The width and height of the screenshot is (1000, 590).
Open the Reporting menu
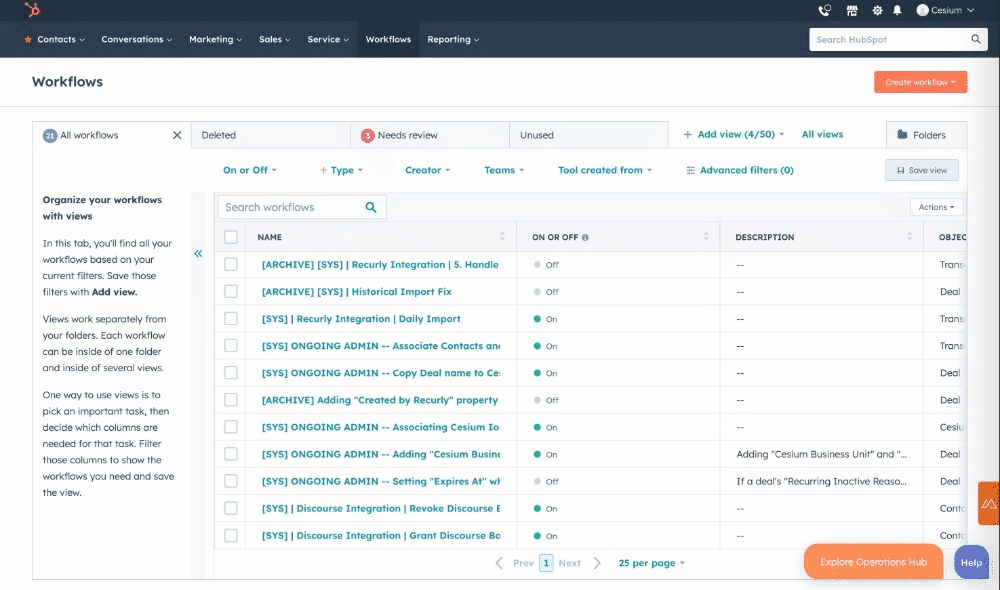click(x=453, y=40)
